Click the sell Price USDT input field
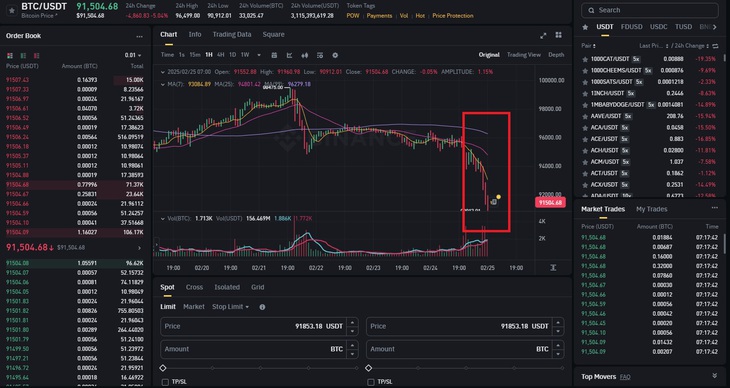Screen dimensions: 730x388 point(465,327)
